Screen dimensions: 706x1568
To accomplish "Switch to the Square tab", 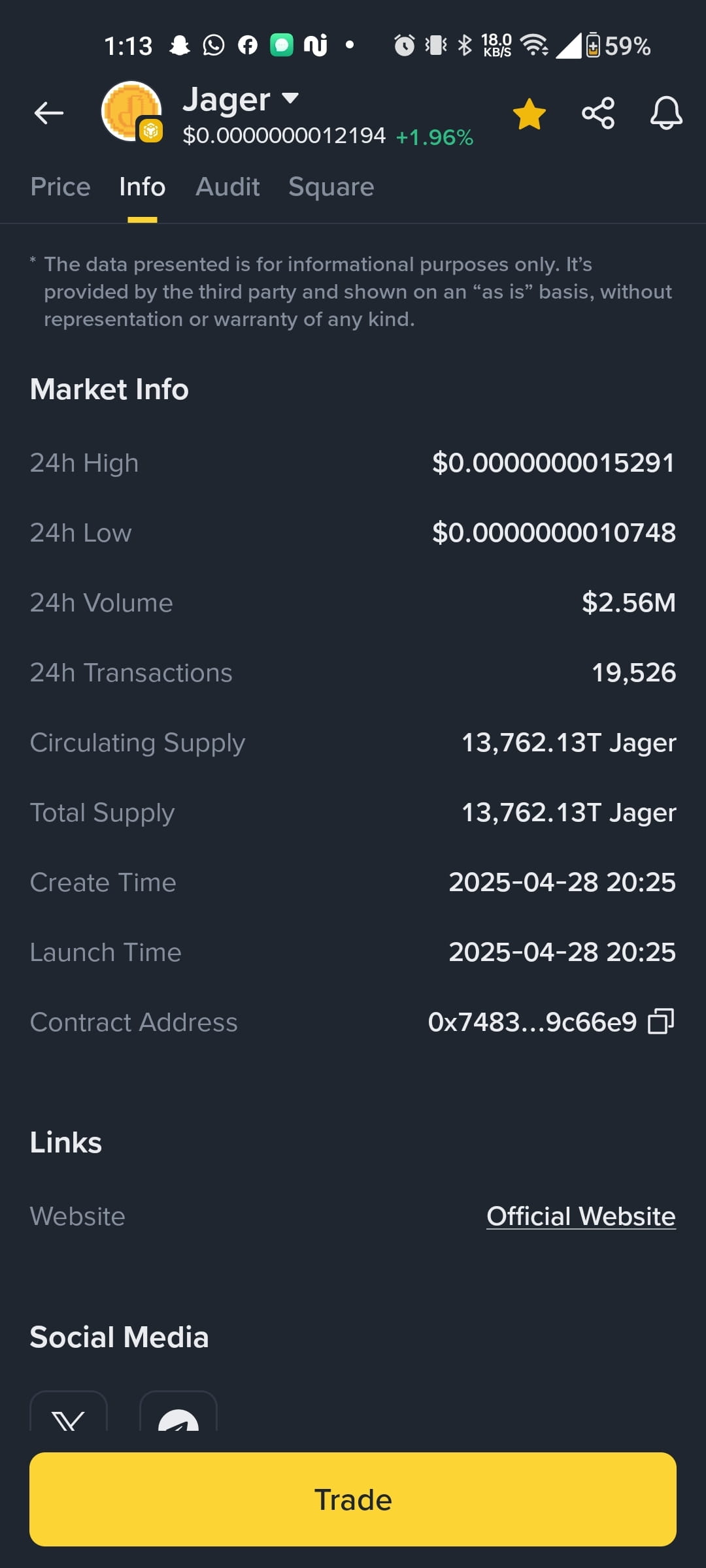I will 331,188.
